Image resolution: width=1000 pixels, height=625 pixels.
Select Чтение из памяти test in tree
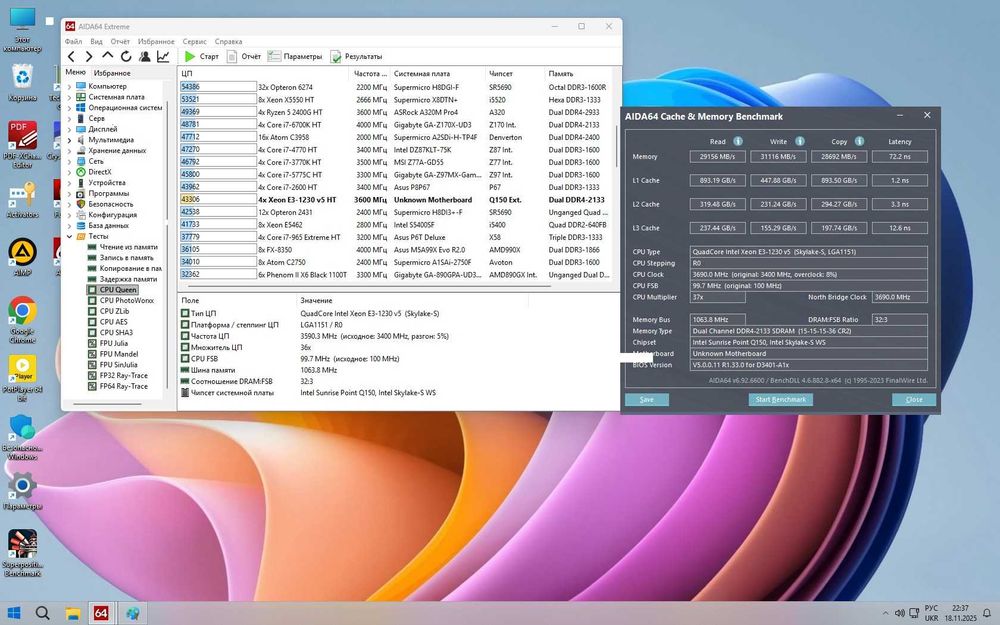click(x=122, y=247)
